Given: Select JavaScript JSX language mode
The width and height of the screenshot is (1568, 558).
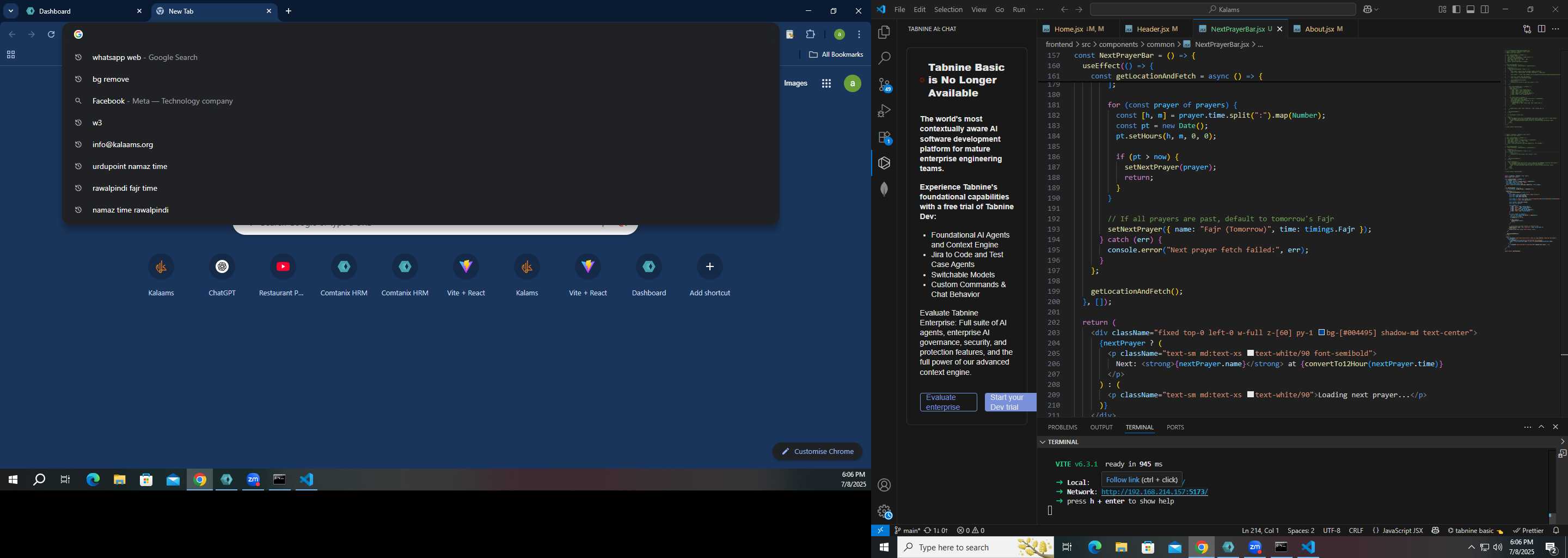Looking at the screenshot, I should 1402,531.
